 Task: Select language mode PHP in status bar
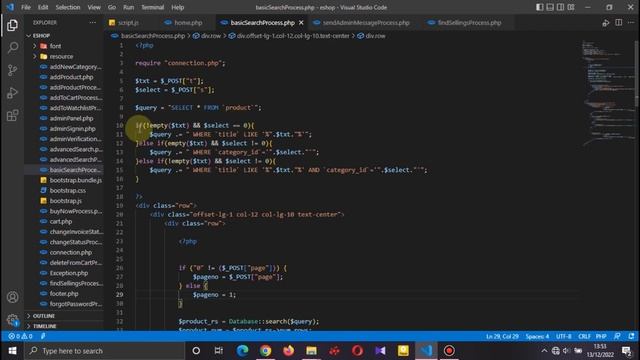coord(601,336)
